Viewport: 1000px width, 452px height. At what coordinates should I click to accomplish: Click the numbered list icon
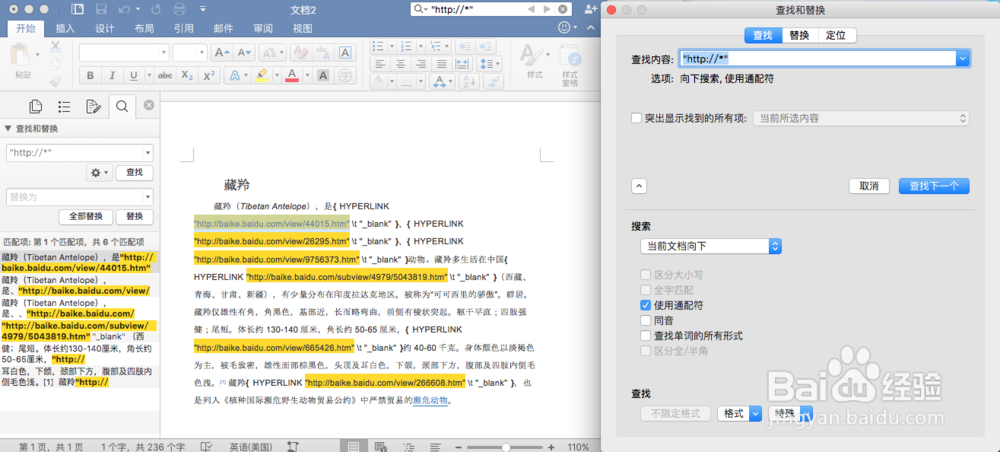pyautogui.click(x=408, y=46)
